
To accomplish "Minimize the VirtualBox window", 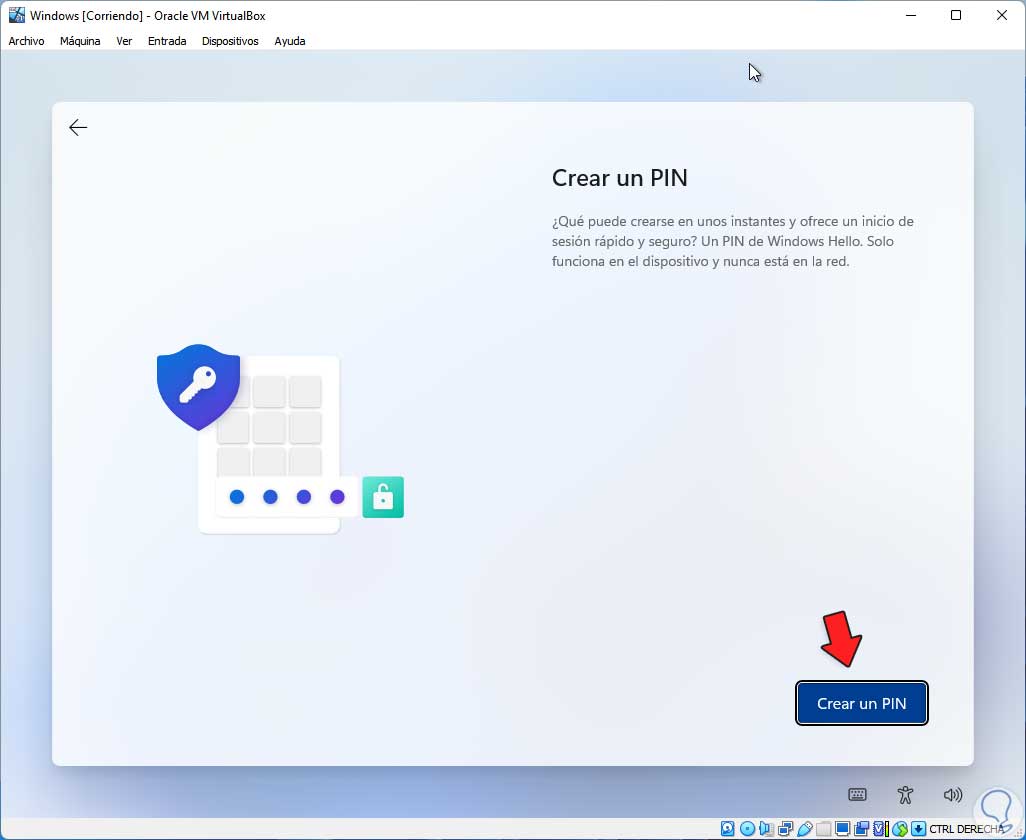I will (x=910, y=15).
